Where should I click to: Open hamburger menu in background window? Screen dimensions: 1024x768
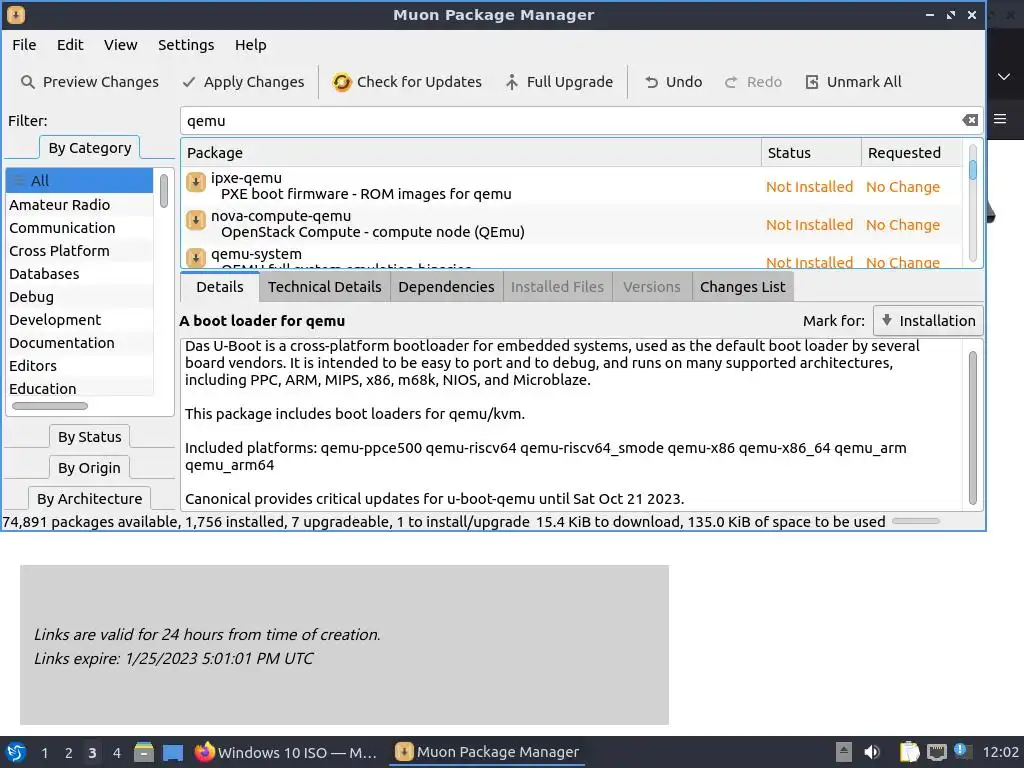coord(1000,119)
